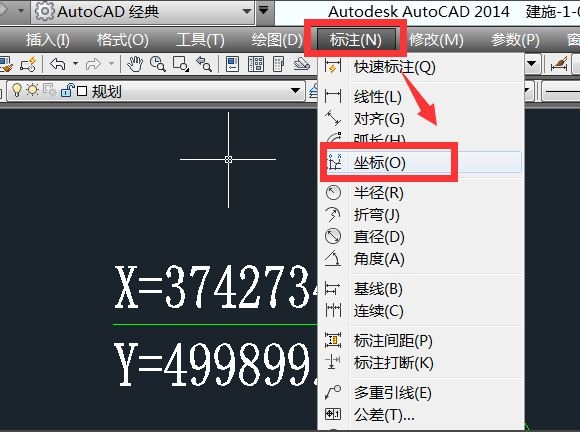
Task: Click the Linear dimension icon in menu
Action: pos(333,96)
